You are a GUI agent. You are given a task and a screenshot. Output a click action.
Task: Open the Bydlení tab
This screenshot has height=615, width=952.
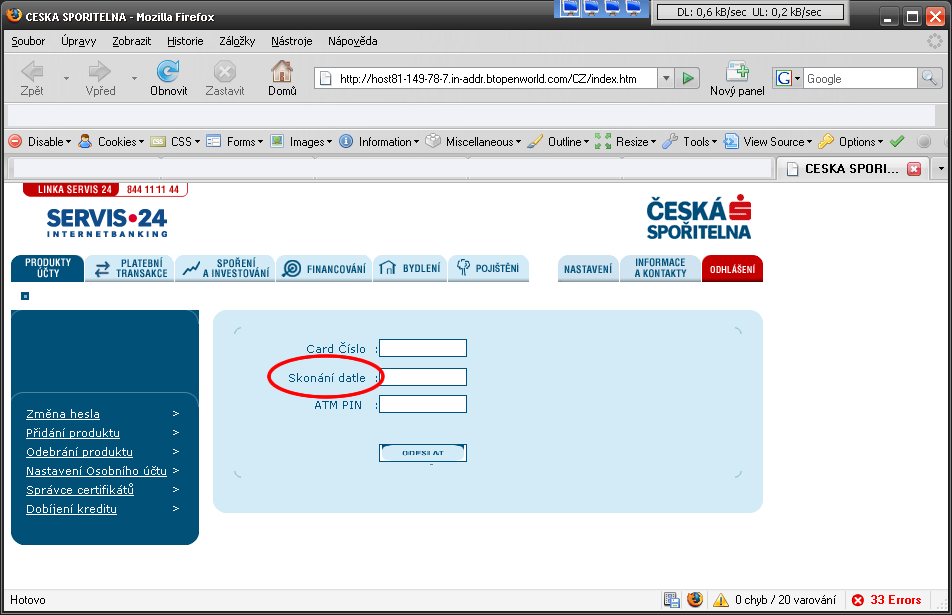pyautogui.click(x=410, y=268)
